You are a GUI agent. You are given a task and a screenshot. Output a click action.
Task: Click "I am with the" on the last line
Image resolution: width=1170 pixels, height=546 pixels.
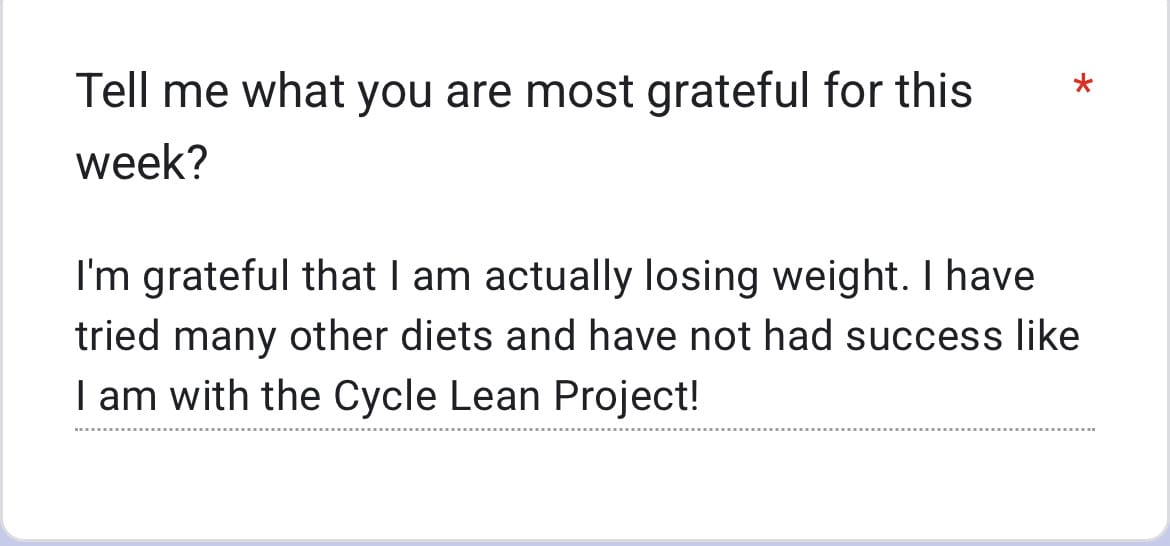(198, 397)
